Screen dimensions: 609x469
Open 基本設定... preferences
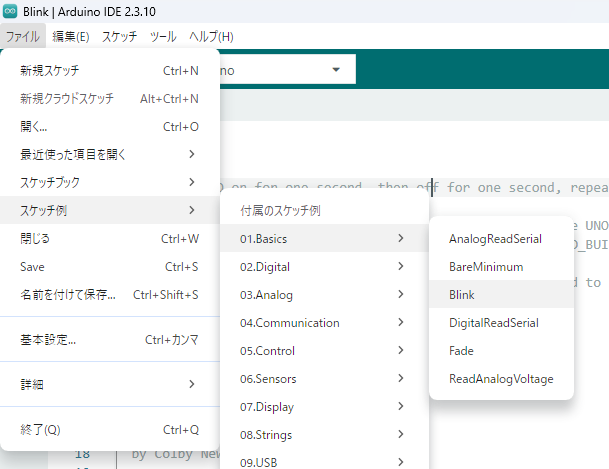(110, 340)
